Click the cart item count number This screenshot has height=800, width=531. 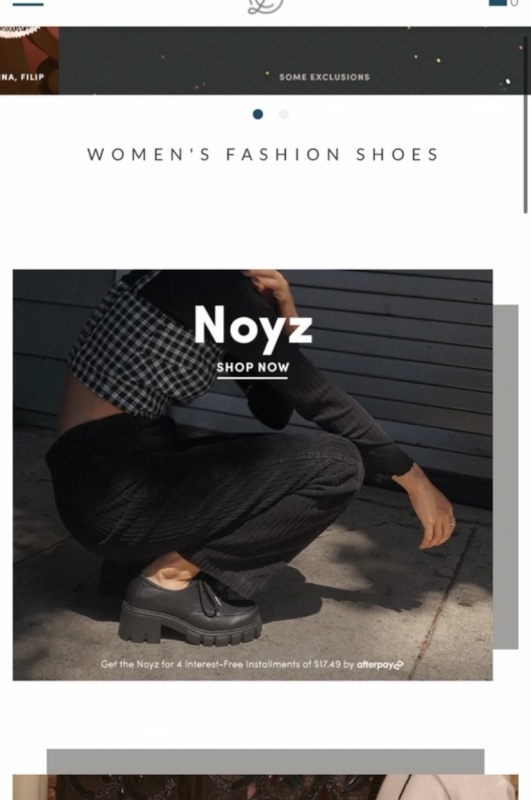click(x=514, y=3)
